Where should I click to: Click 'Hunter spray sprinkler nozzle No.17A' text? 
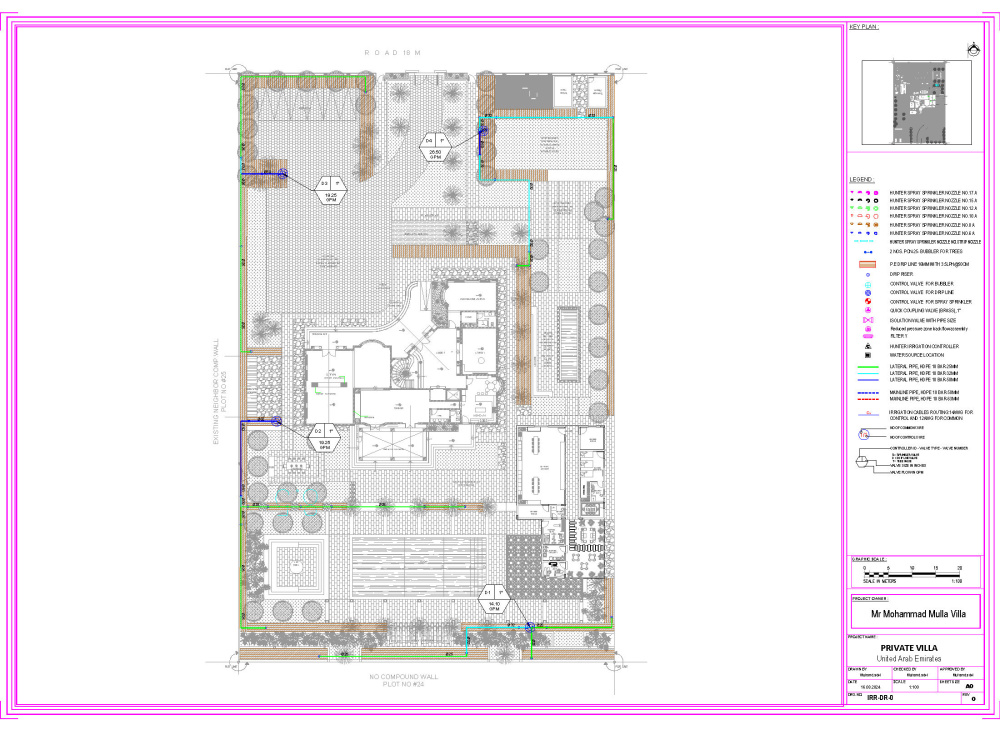[933, 193]
